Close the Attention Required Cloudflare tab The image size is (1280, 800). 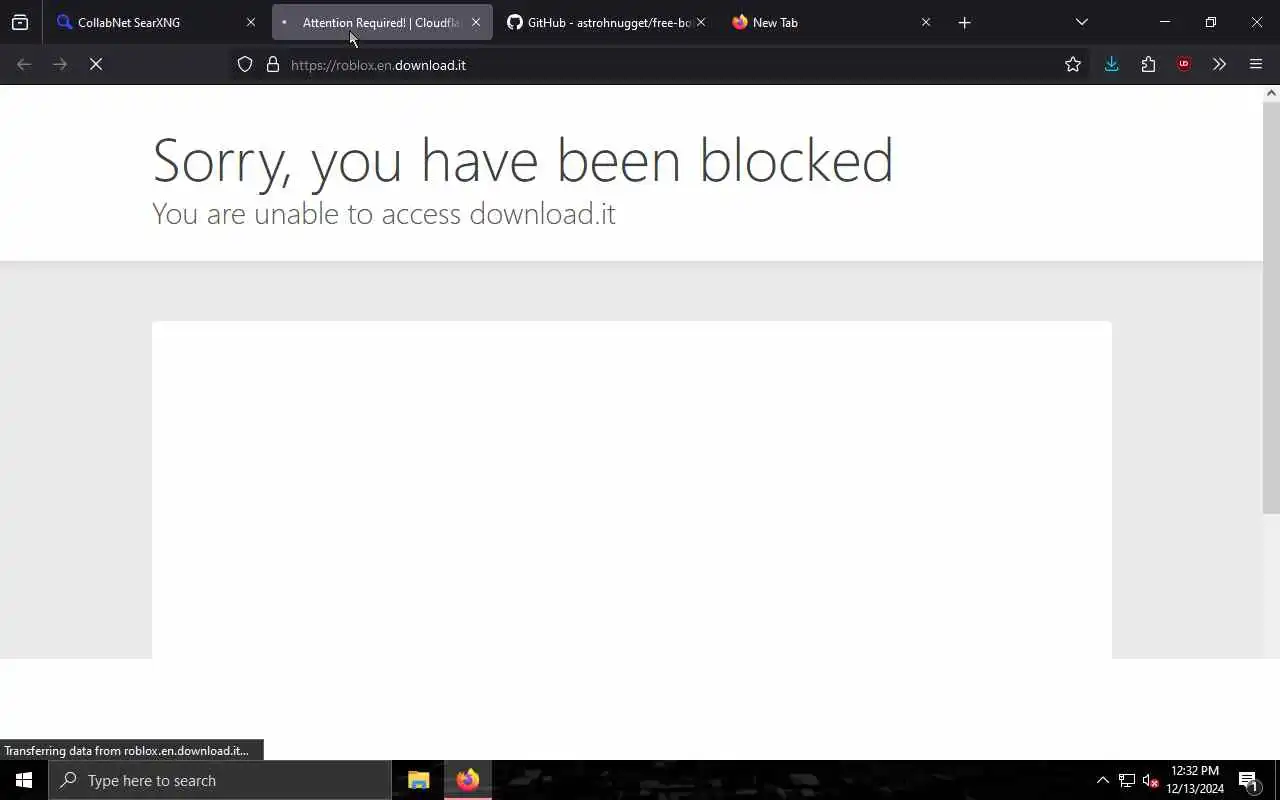[x=476, y=22]
